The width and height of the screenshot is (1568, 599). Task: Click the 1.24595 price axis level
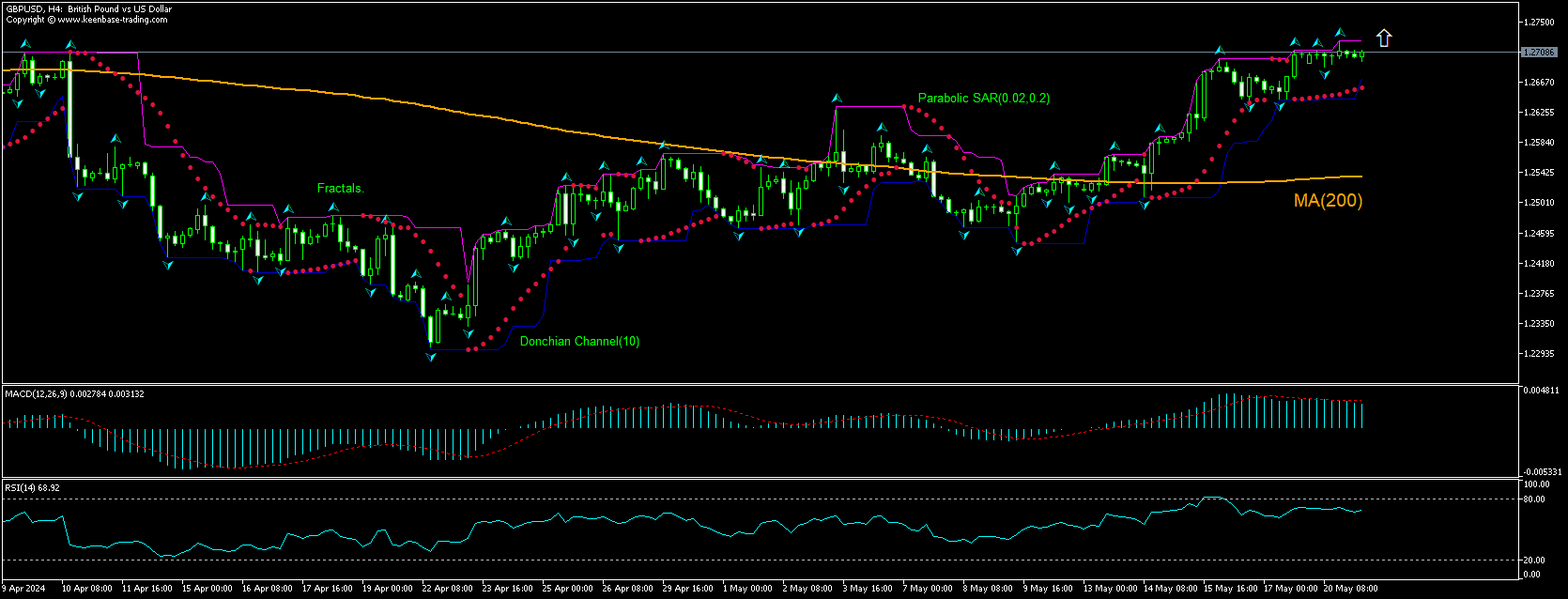coord(1540,234)
